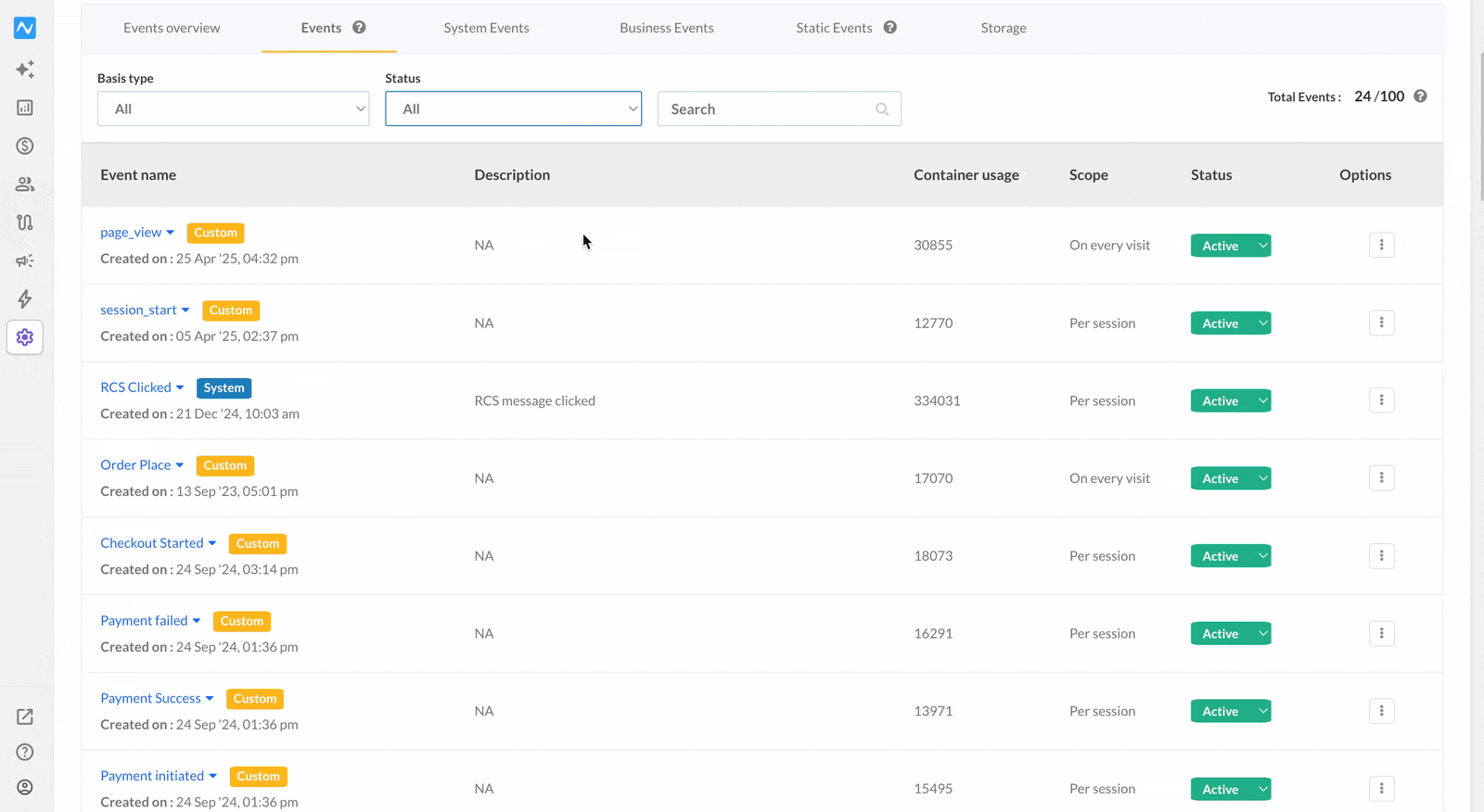Image resolution: width=1484 pixels, height=812 pixels.
Task: Open options menu for page_view row
Action: [x=1382, y=245]
